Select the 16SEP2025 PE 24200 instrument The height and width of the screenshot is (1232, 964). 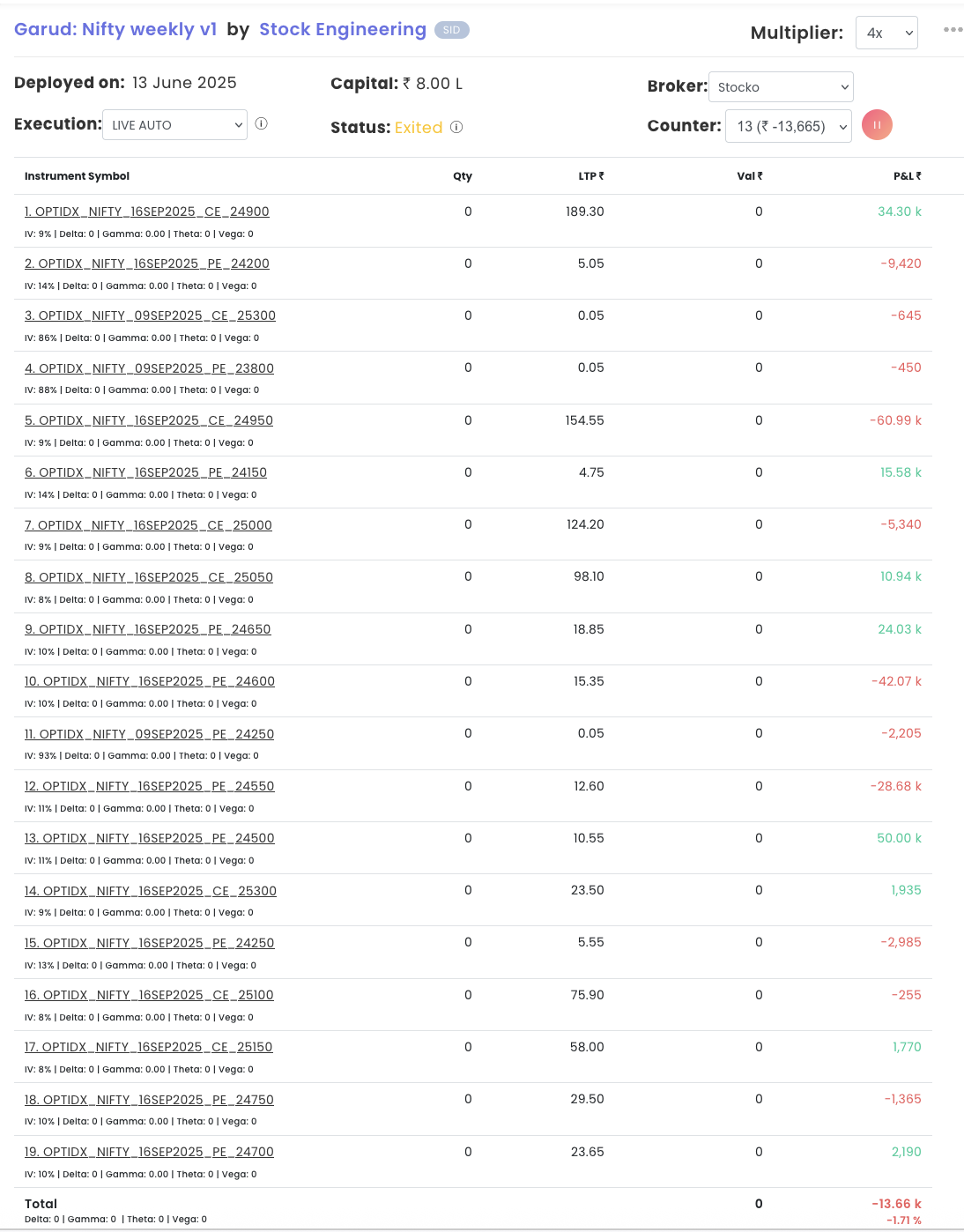(x=147, y=263)
